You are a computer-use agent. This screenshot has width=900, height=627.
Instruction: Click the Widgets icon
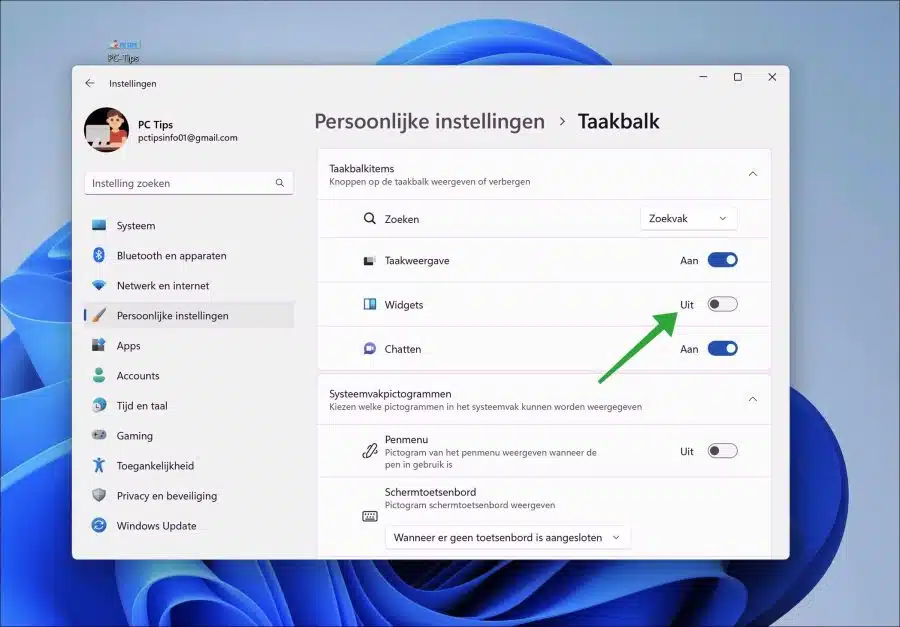click(x=370, y=304)
